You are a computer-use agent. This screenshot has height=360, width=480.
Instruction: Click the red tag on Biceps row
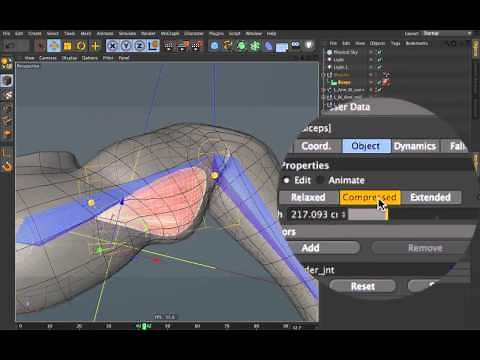pyautogui.click(x=386, y=82)
